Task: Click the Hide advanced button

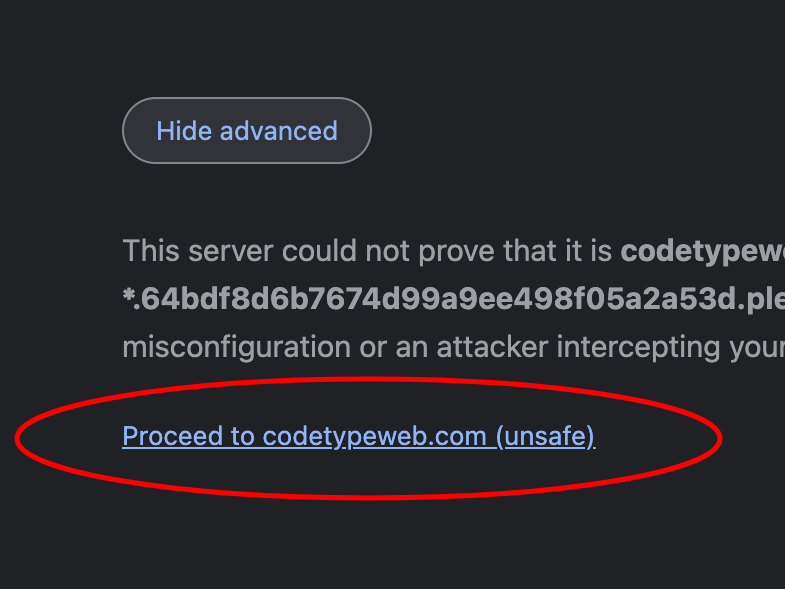Action: [247, 131]
